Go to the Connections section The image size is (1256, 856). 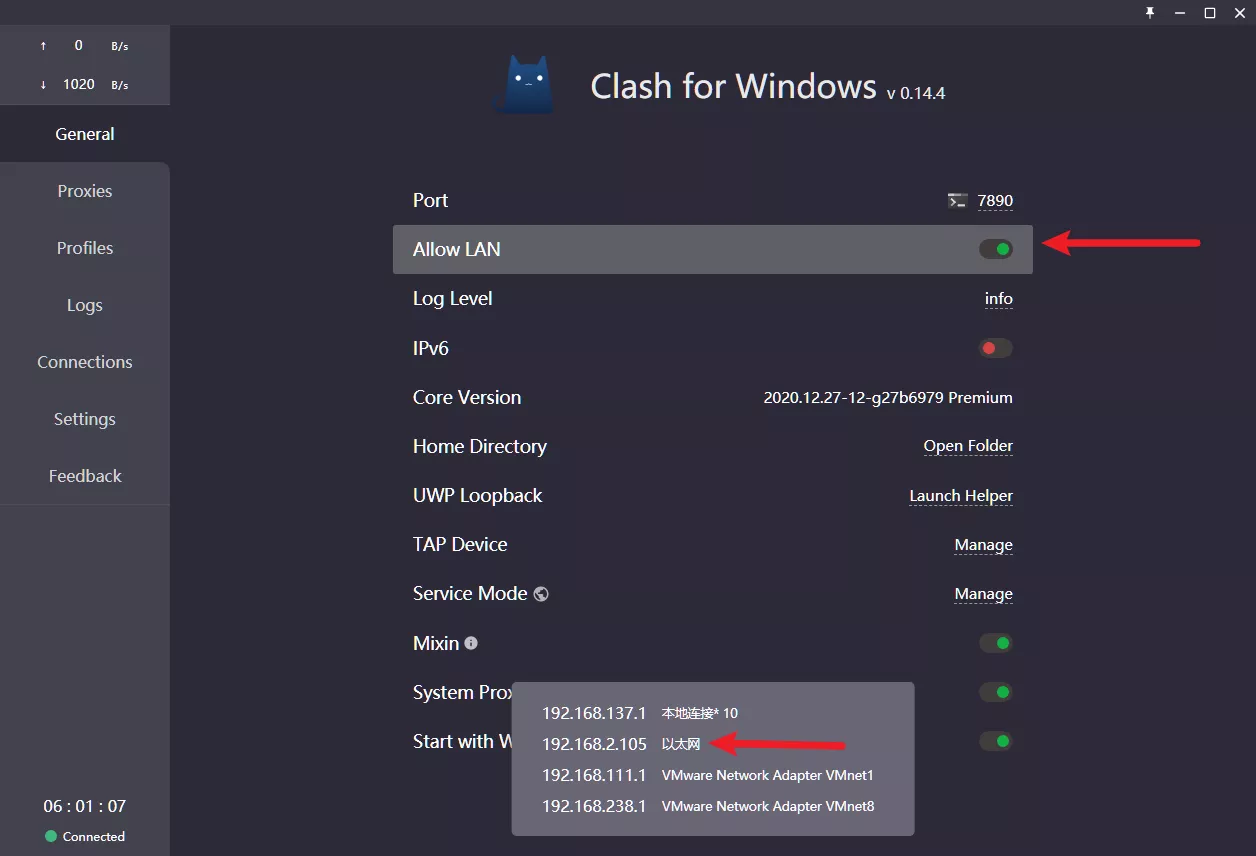click(x=84, y=362)
